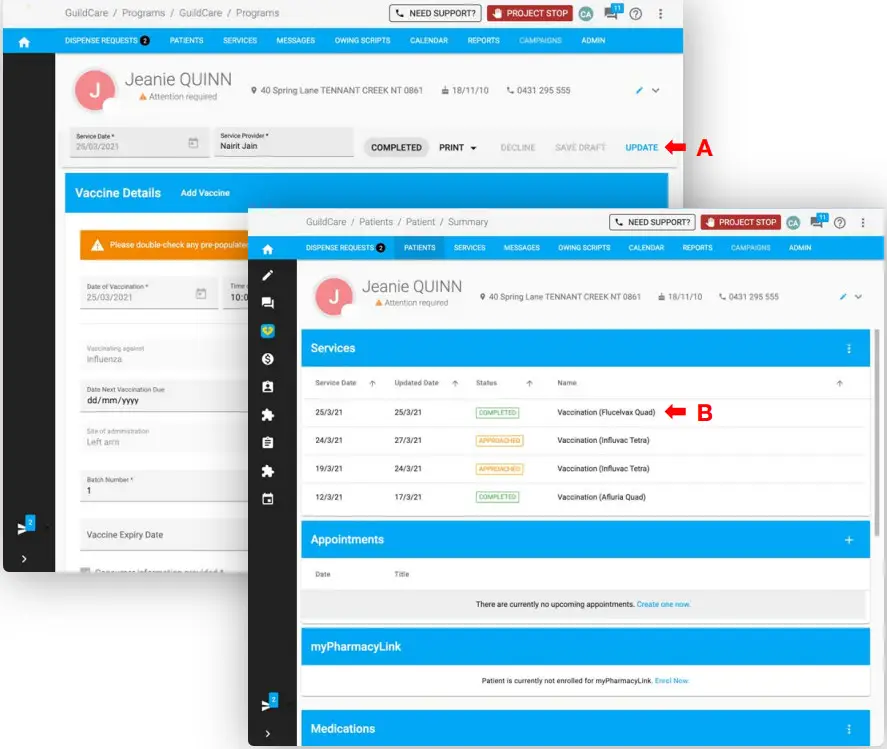Screen dimensions: 887x749
Task: Open the help question mark in the Summary window
Action: click(x=840, y=222)
